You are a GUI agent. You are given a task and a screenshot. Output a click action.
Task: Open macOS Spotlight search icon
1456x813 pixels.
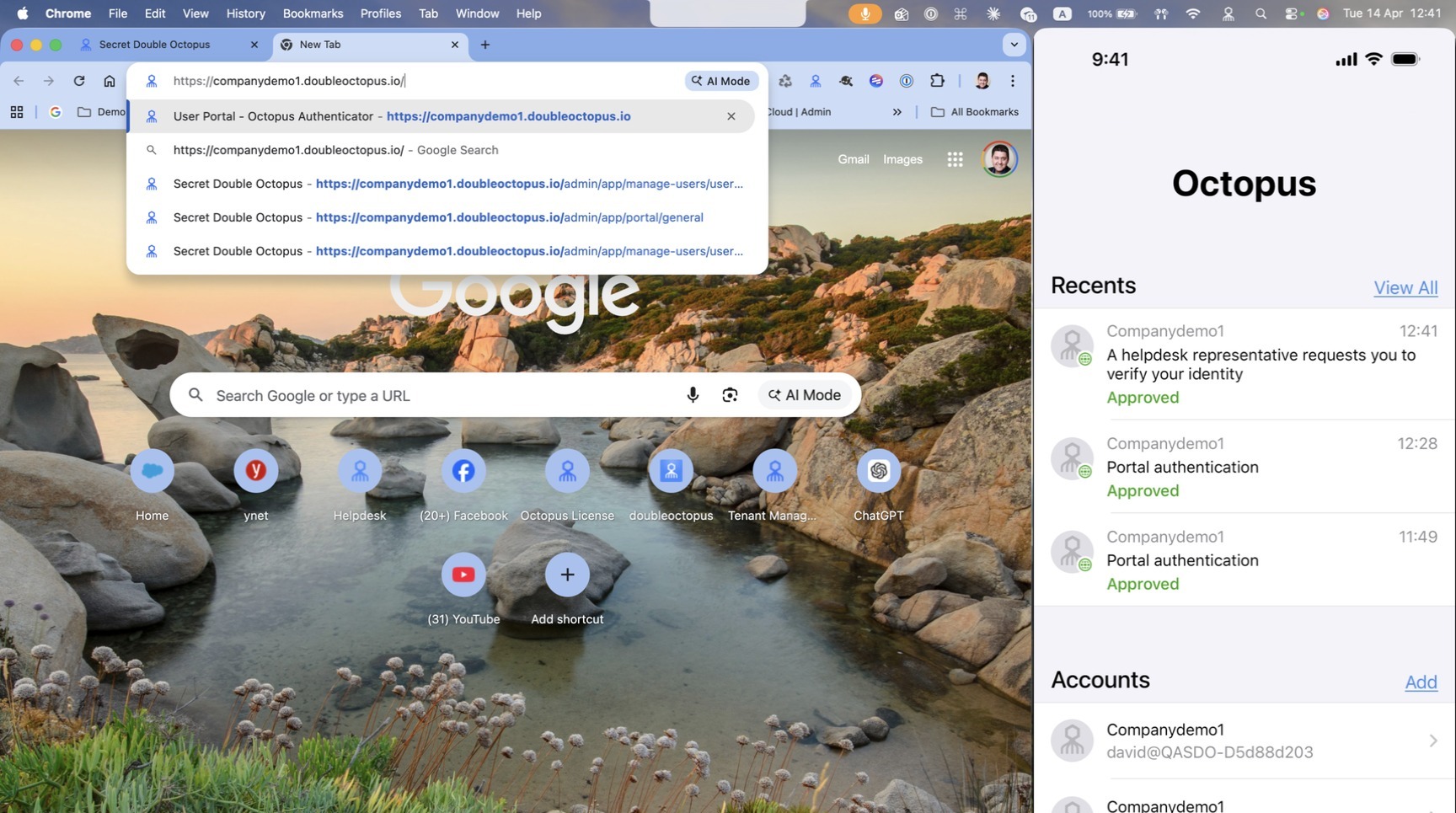pyautogui.click(x=1261, y=13)
